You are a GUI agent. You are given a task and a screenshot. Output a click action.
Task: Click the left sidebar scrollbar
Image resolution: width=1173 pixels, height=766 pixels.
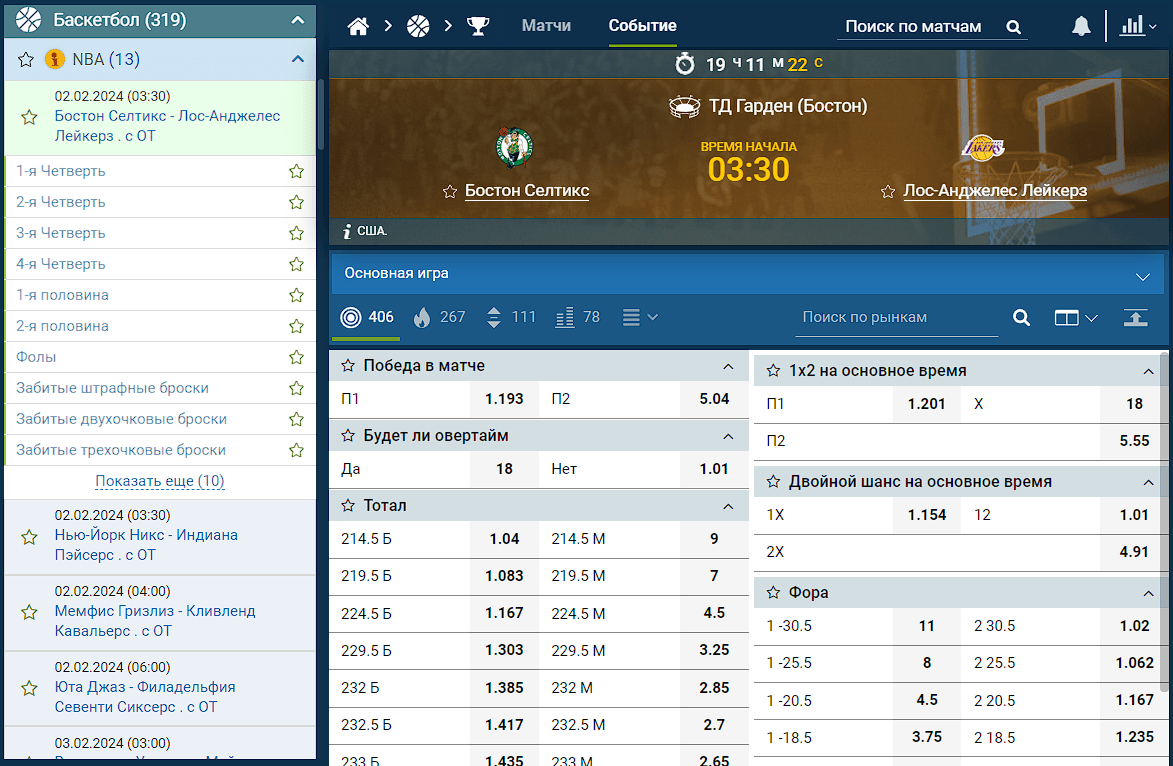click(x=320, y=115)
